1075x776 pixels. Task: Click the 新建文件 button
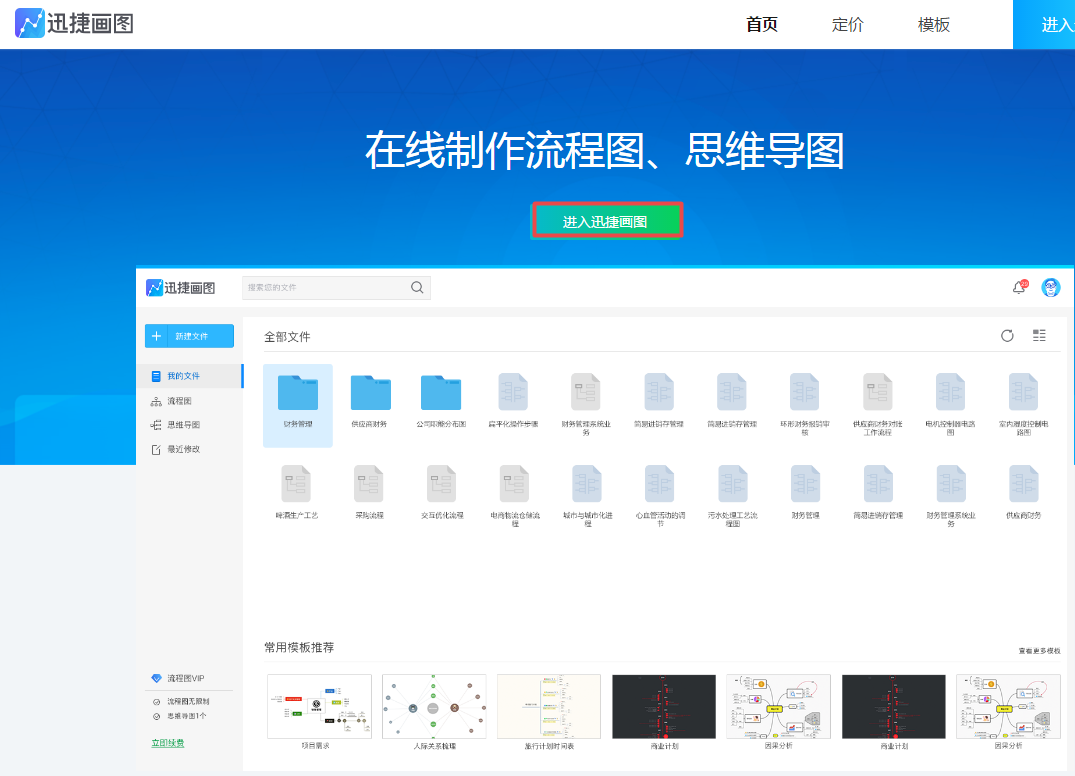(189, 336)
